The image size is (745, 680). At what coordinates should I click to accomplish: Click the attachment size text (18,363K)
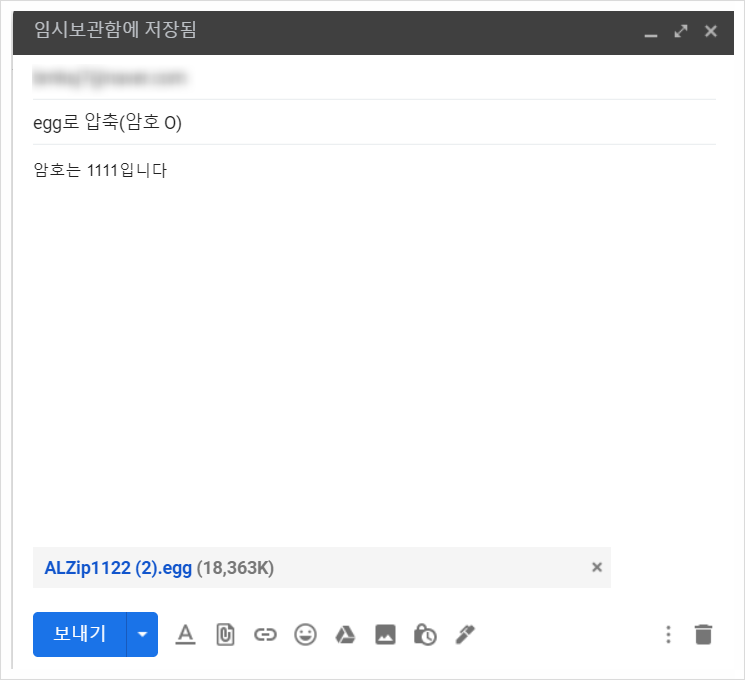[x=235, y=568]
